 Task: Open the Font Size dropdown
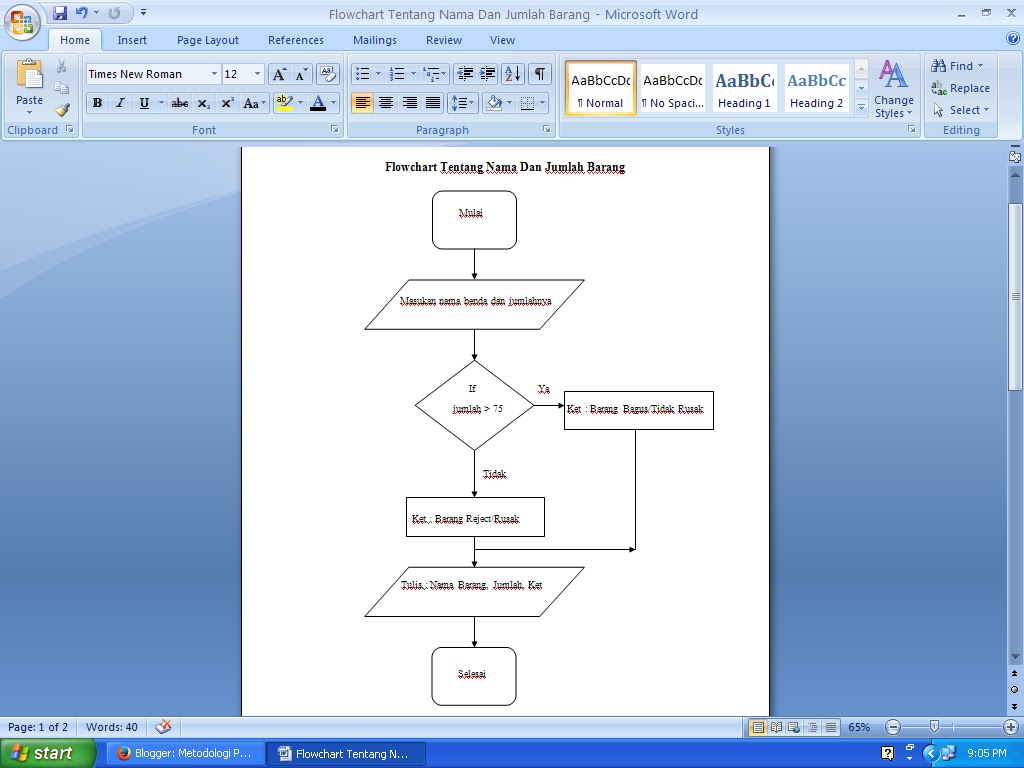point(257,73)
